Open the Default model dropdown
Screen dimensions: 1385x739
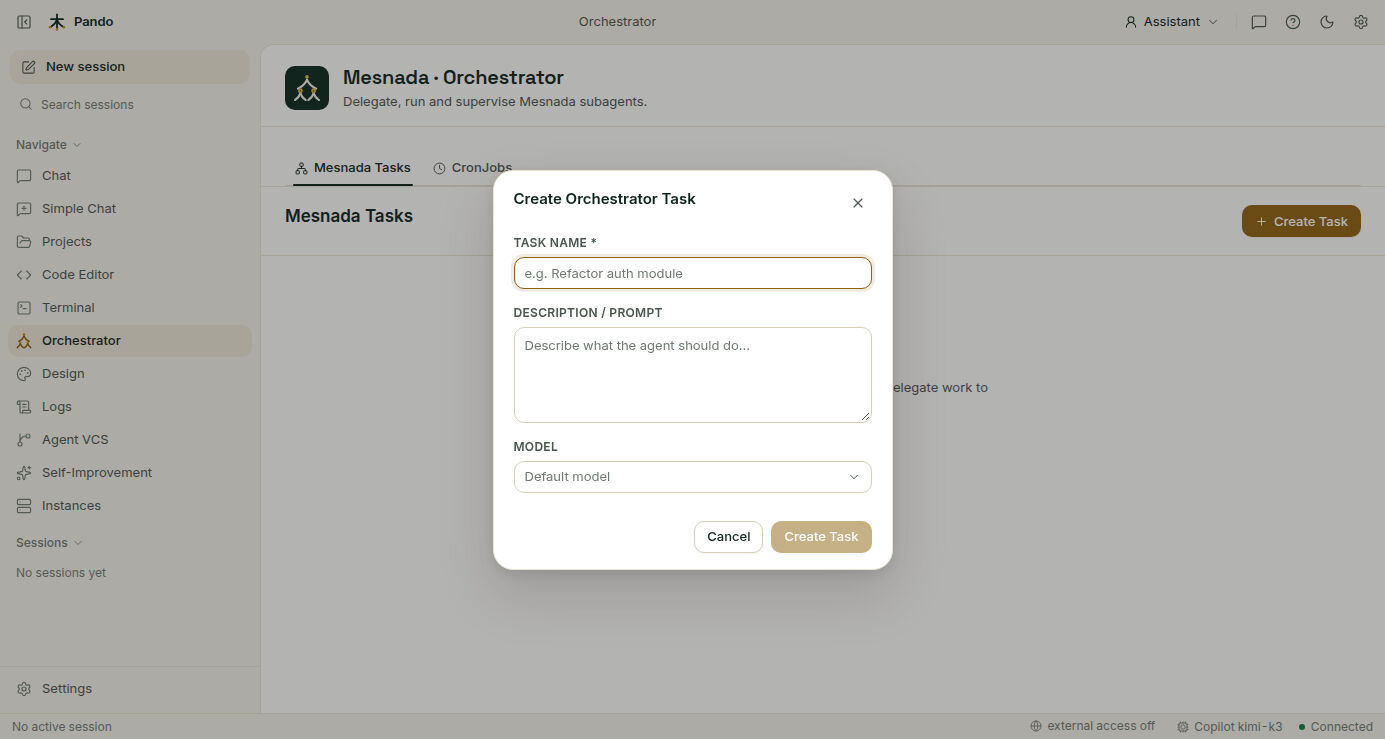point(693,477)
